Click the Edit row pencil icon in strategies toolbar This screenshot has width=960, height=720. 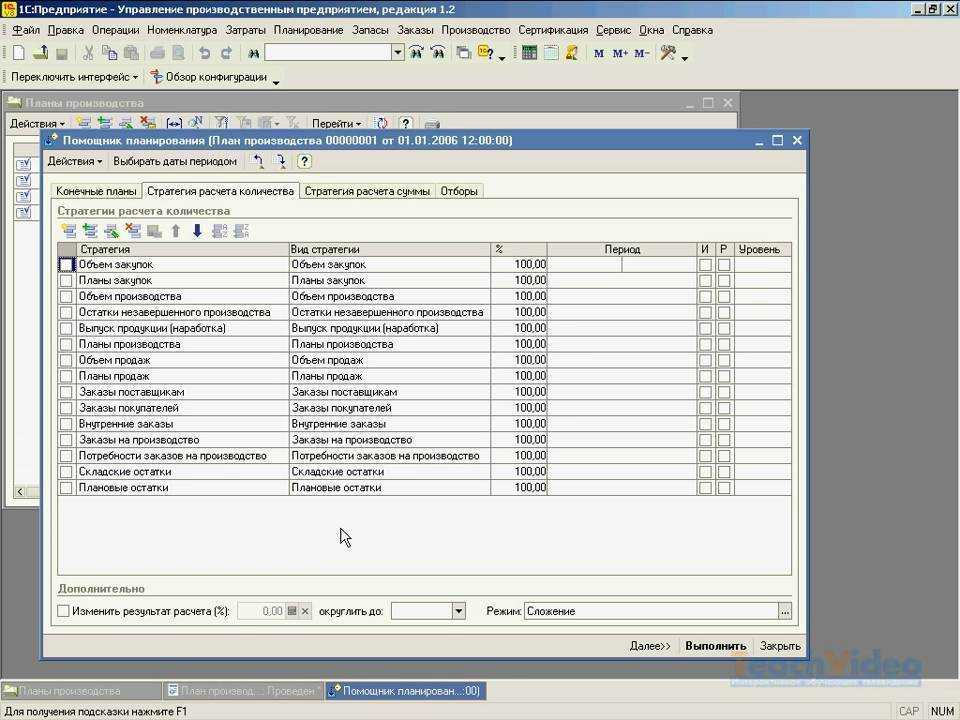(111, 231)
